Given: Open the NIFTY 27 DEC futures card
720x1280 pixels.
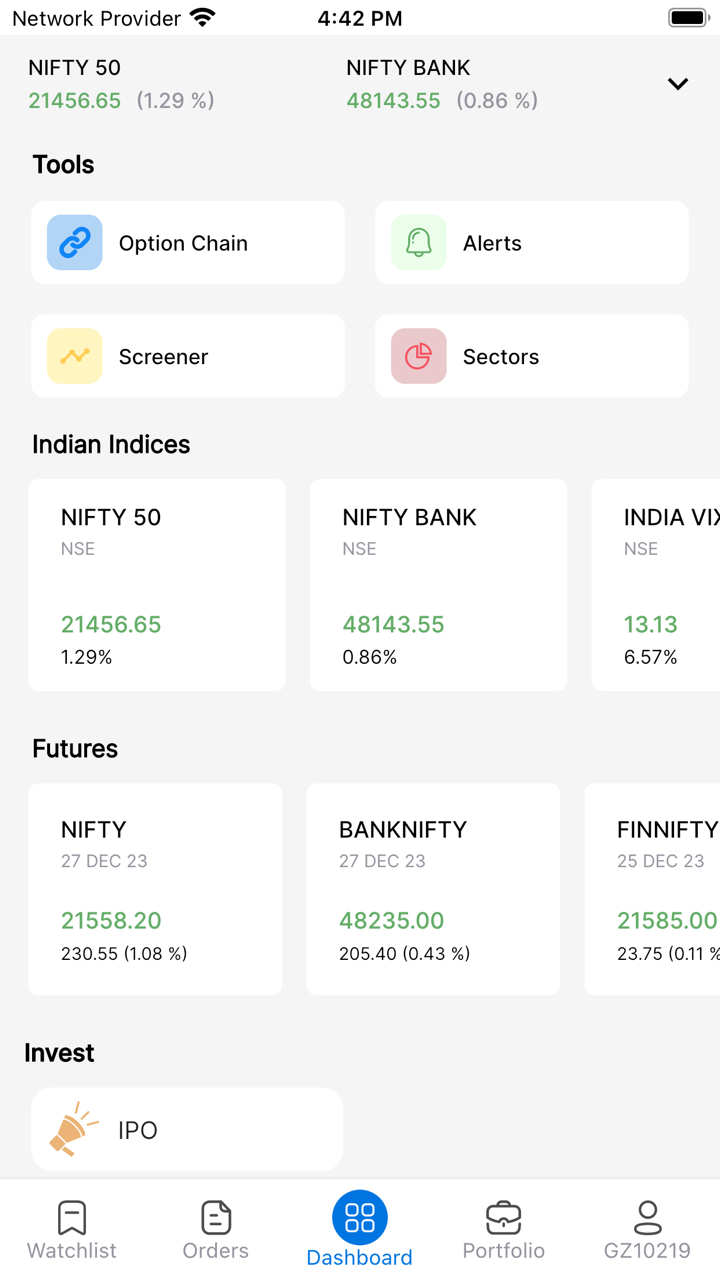Looking at the screenshot, I should click(x=155, y=889).
